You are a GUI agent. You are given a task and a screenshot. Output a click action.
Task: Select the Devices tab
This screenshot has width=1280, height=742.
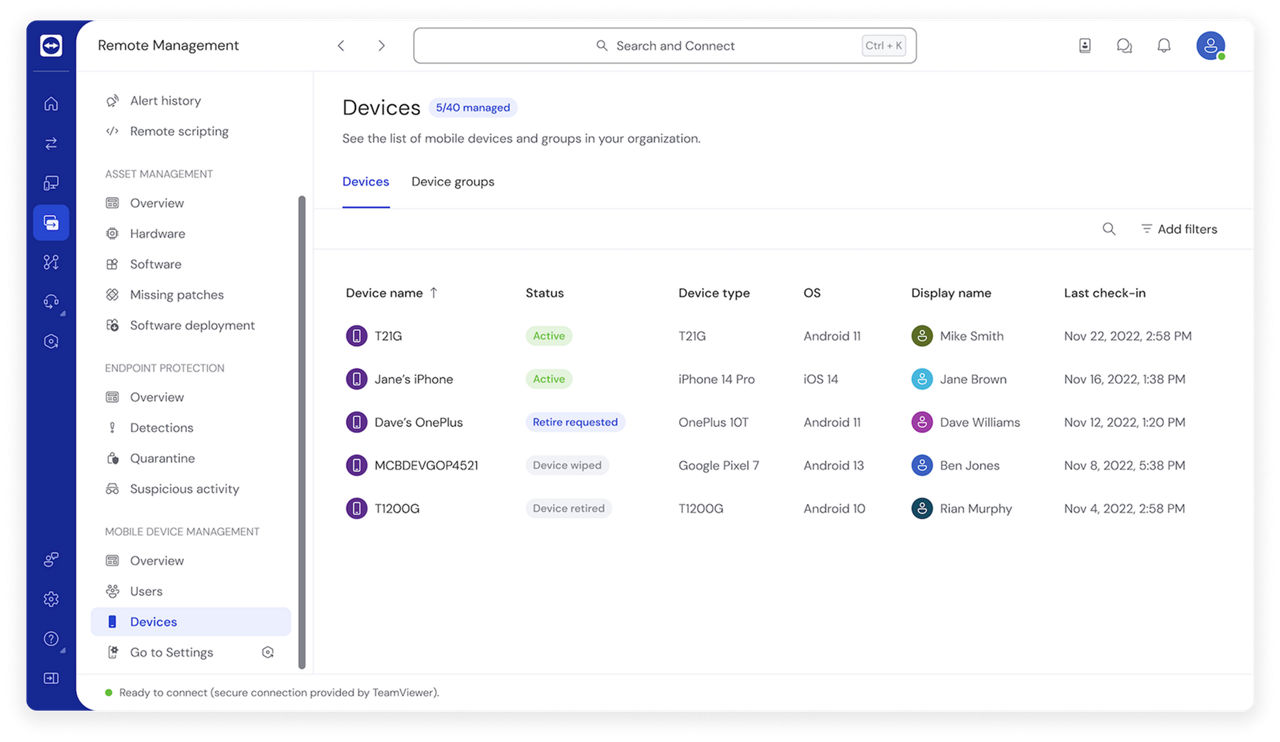tap(365, 181)
